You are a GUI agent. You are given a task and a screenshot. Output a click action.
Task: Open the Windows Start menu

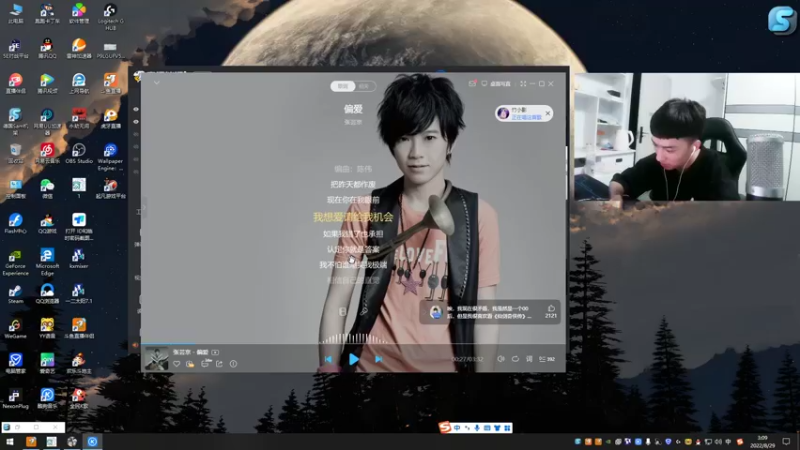(10, 442)
